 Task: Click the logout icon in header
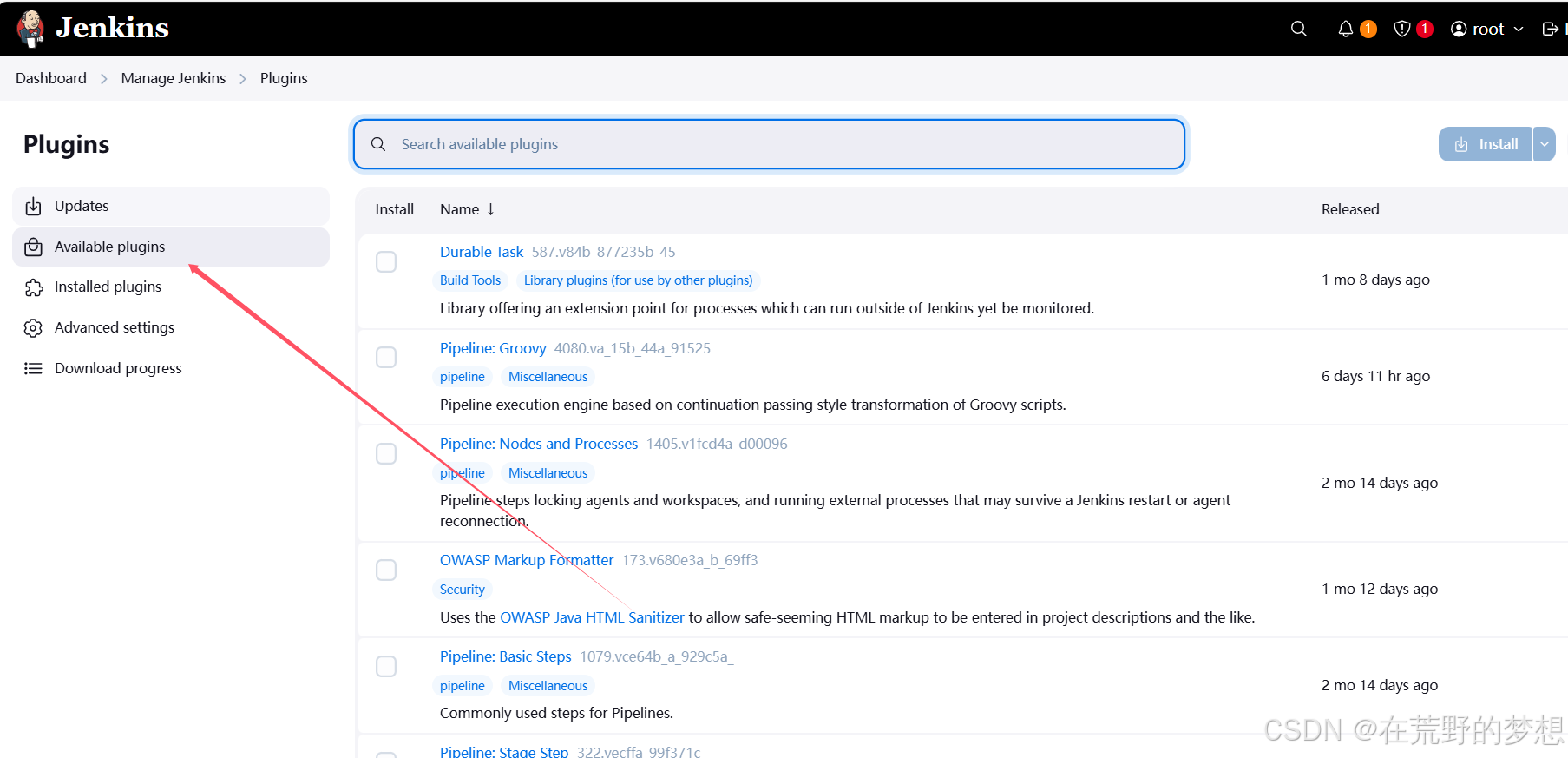pos(1550,29)
